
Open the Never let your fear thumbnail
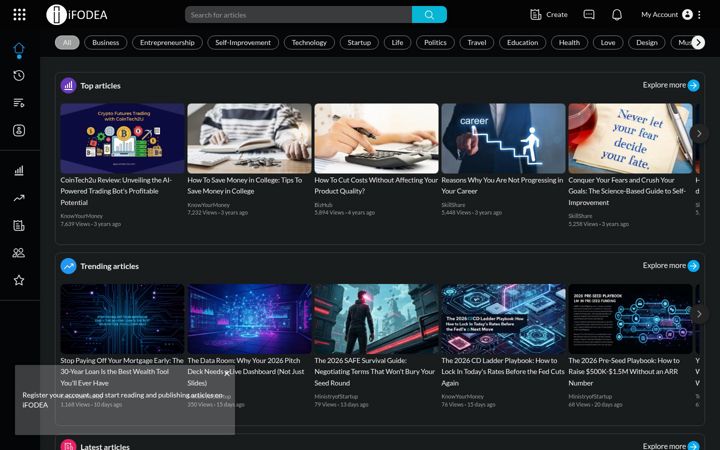click(630, 138)
